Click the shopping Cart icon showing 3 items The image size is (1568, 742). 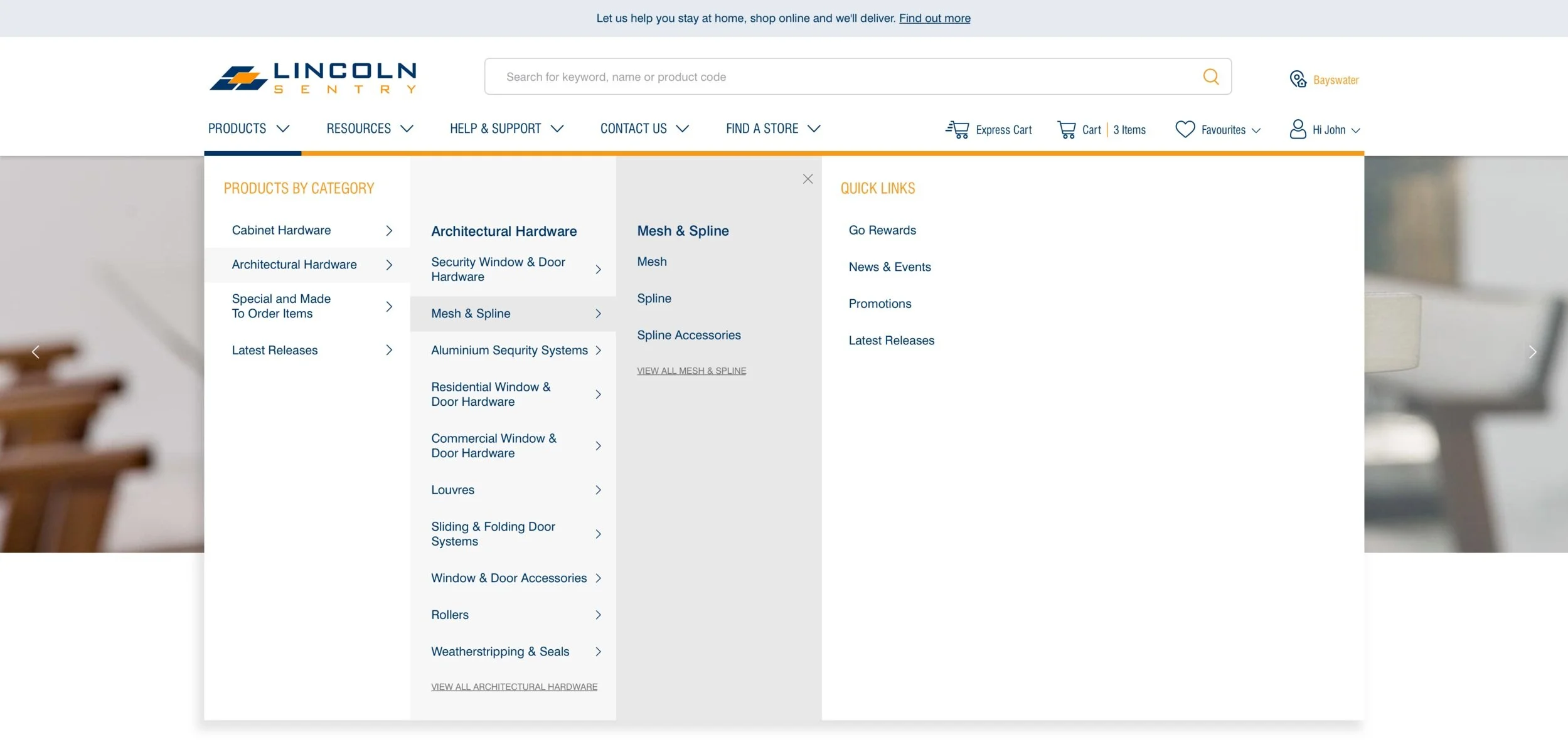pos(1067,129)
